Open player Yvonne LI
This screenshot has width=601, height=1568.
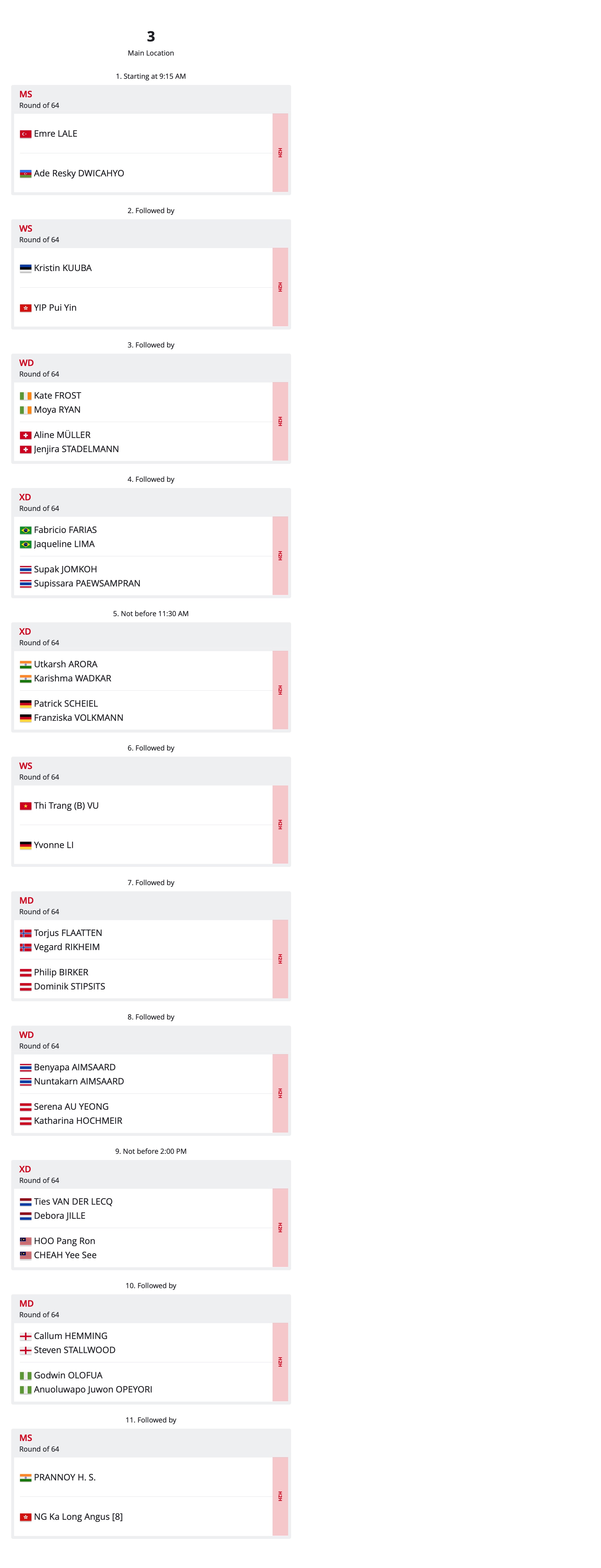click(x=54, y=845)
